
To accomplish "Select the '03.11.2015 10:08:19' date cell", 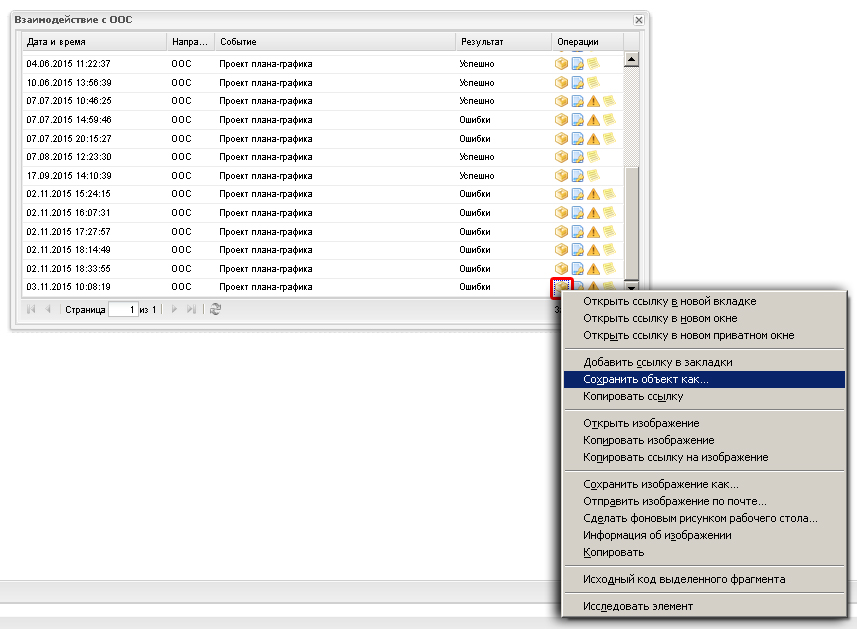I will coord(69,287).
